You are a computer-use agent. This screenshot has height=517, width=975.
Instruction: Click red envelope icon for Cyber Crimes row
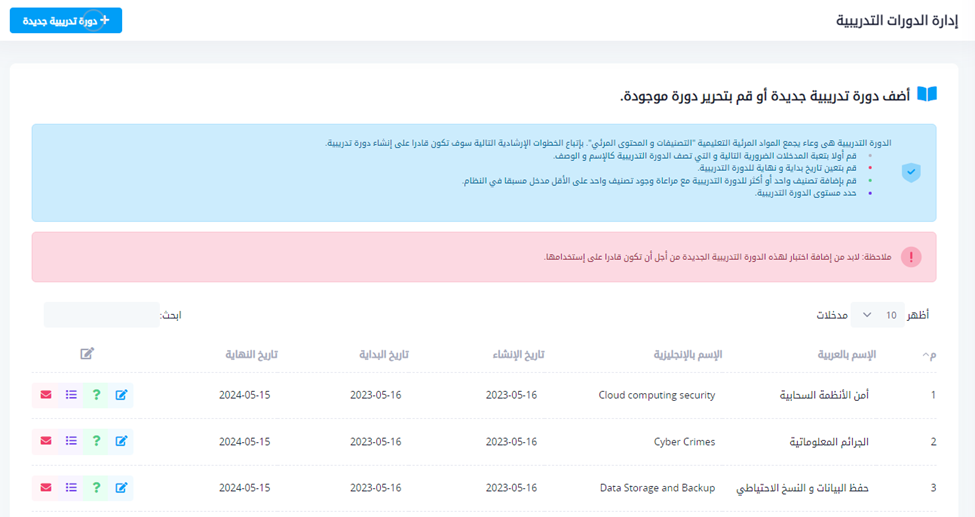pos(46,441)
